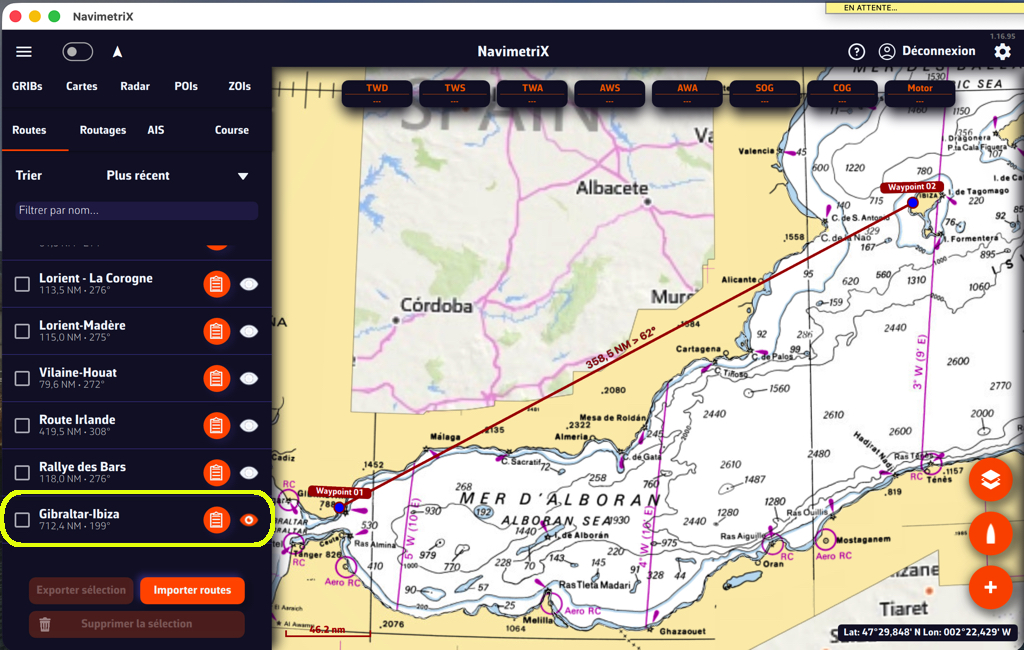Click the Importer routes button
The image size is (1024, 650).
[193, 590]
